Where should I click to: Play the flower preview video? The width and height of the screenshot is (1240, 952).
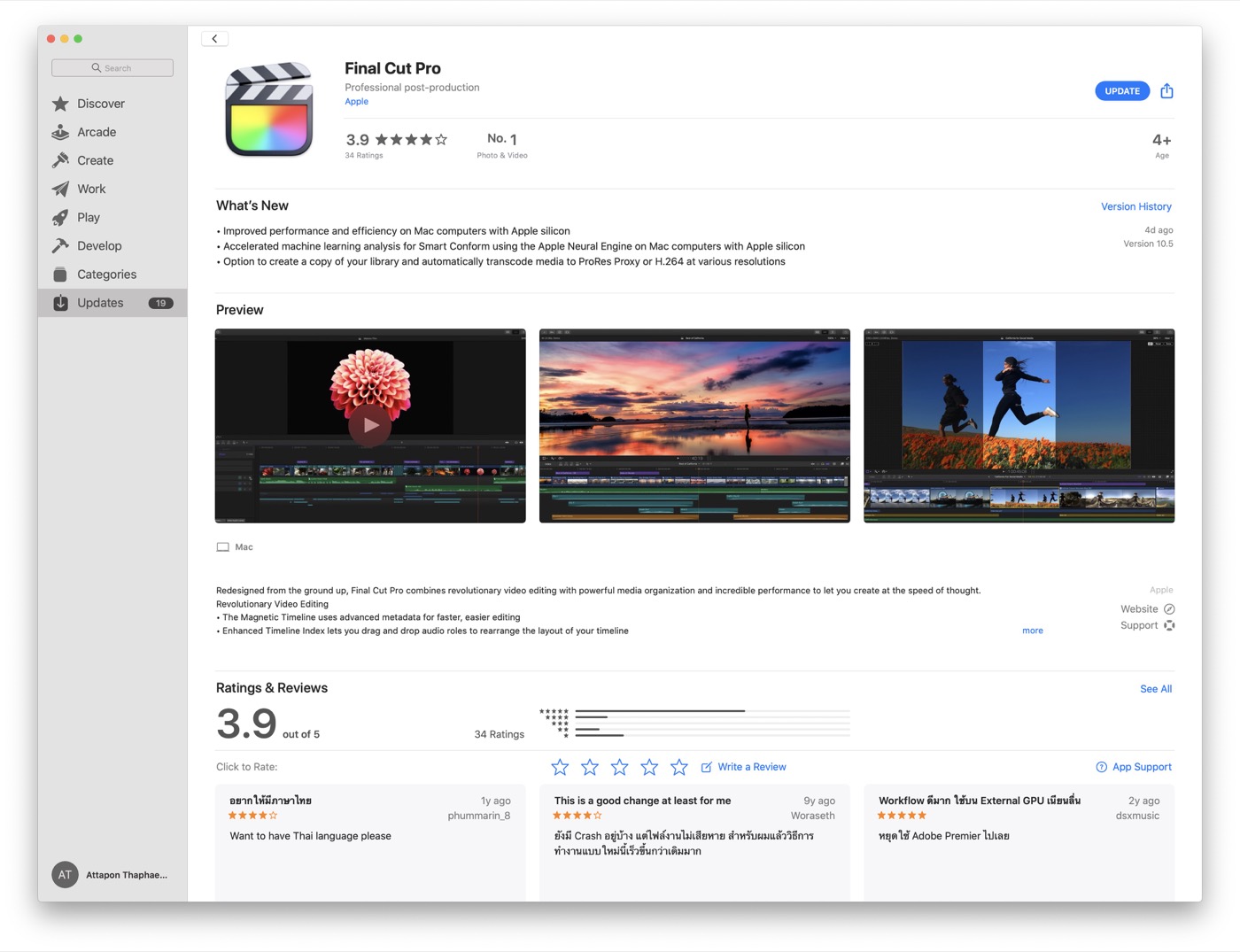[x=370, y=425]
